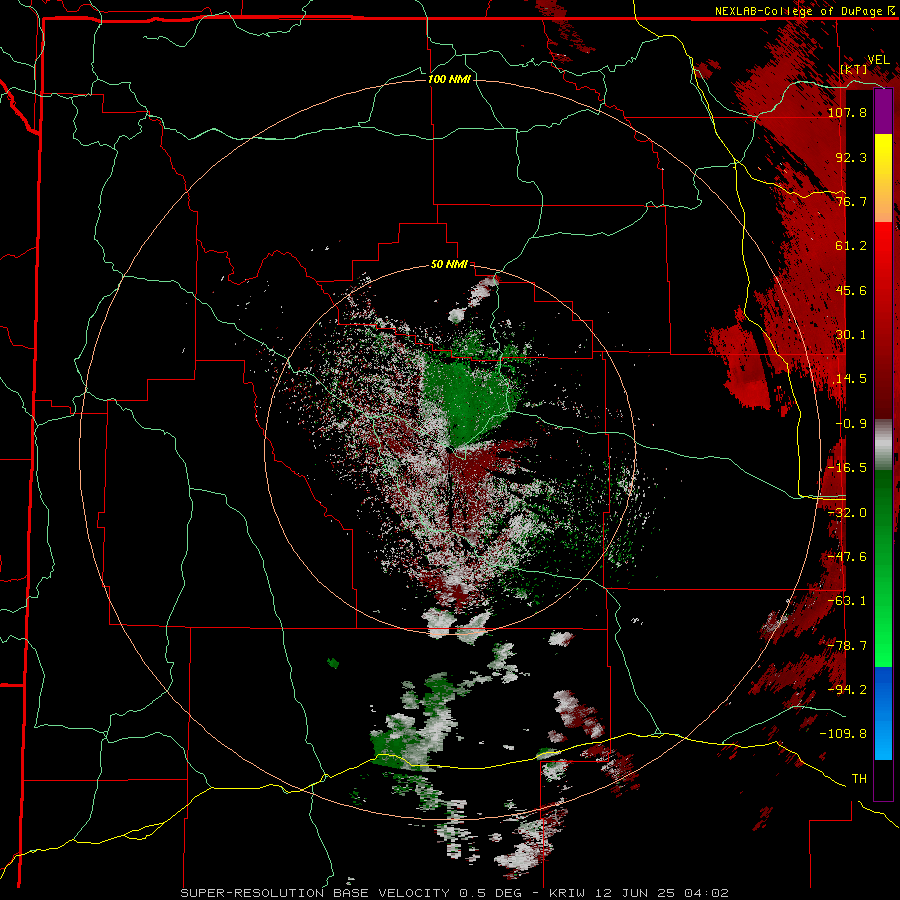
Task: Click the -16.5 velocity scale value
Action: pos(847,467)
